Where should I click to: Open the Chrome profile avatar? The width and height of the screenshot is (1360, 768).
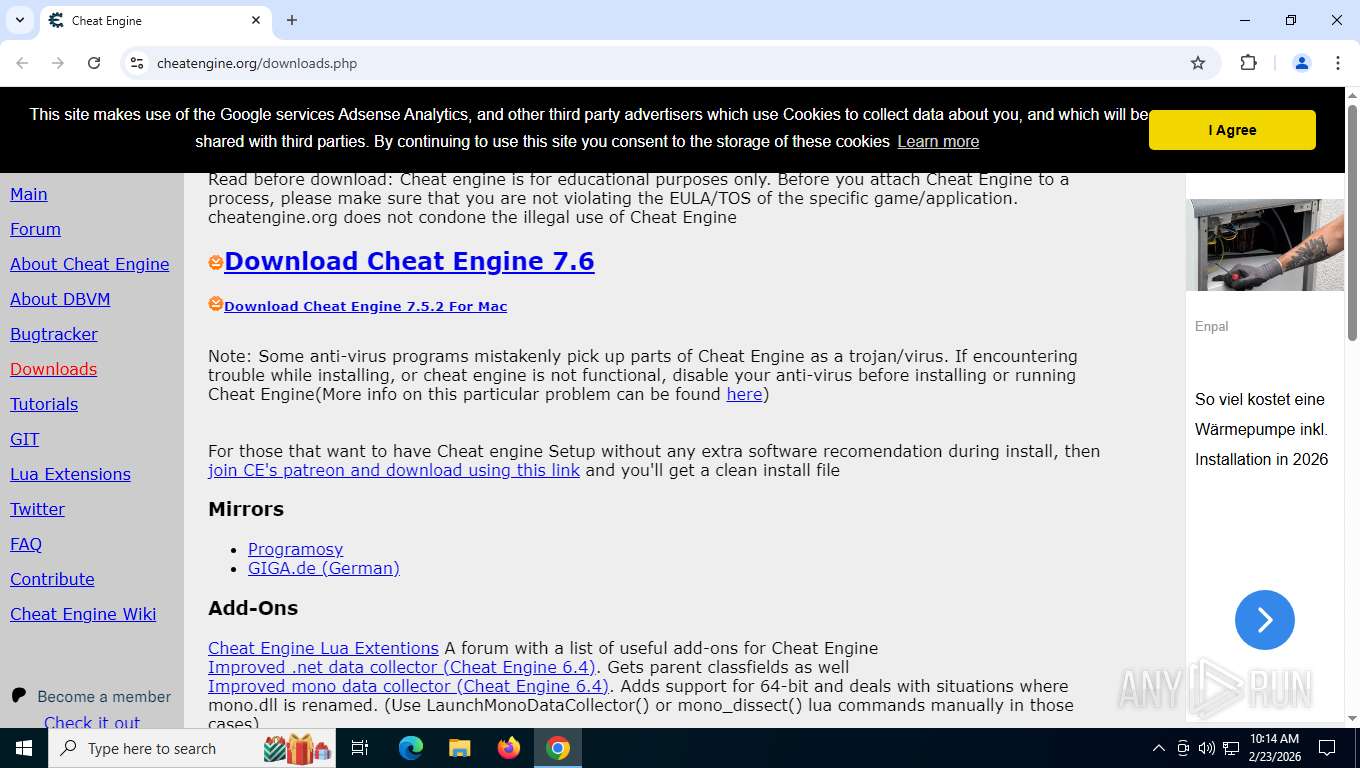(x=1302, y=63)
